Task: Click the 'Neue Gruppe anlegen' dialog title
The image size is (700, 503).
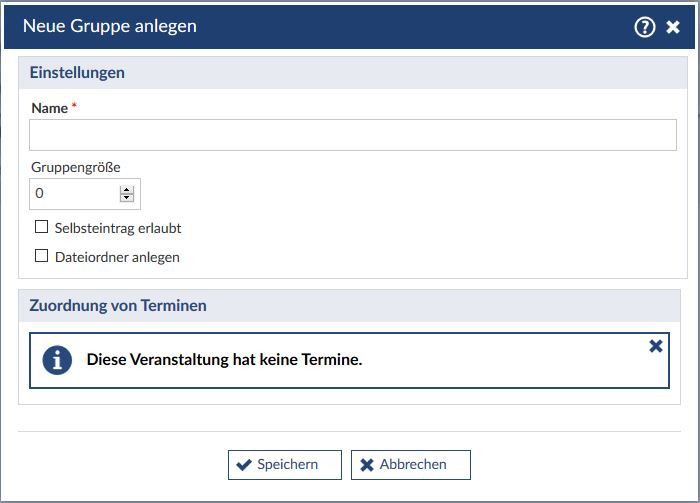Action: click(110, 27)
